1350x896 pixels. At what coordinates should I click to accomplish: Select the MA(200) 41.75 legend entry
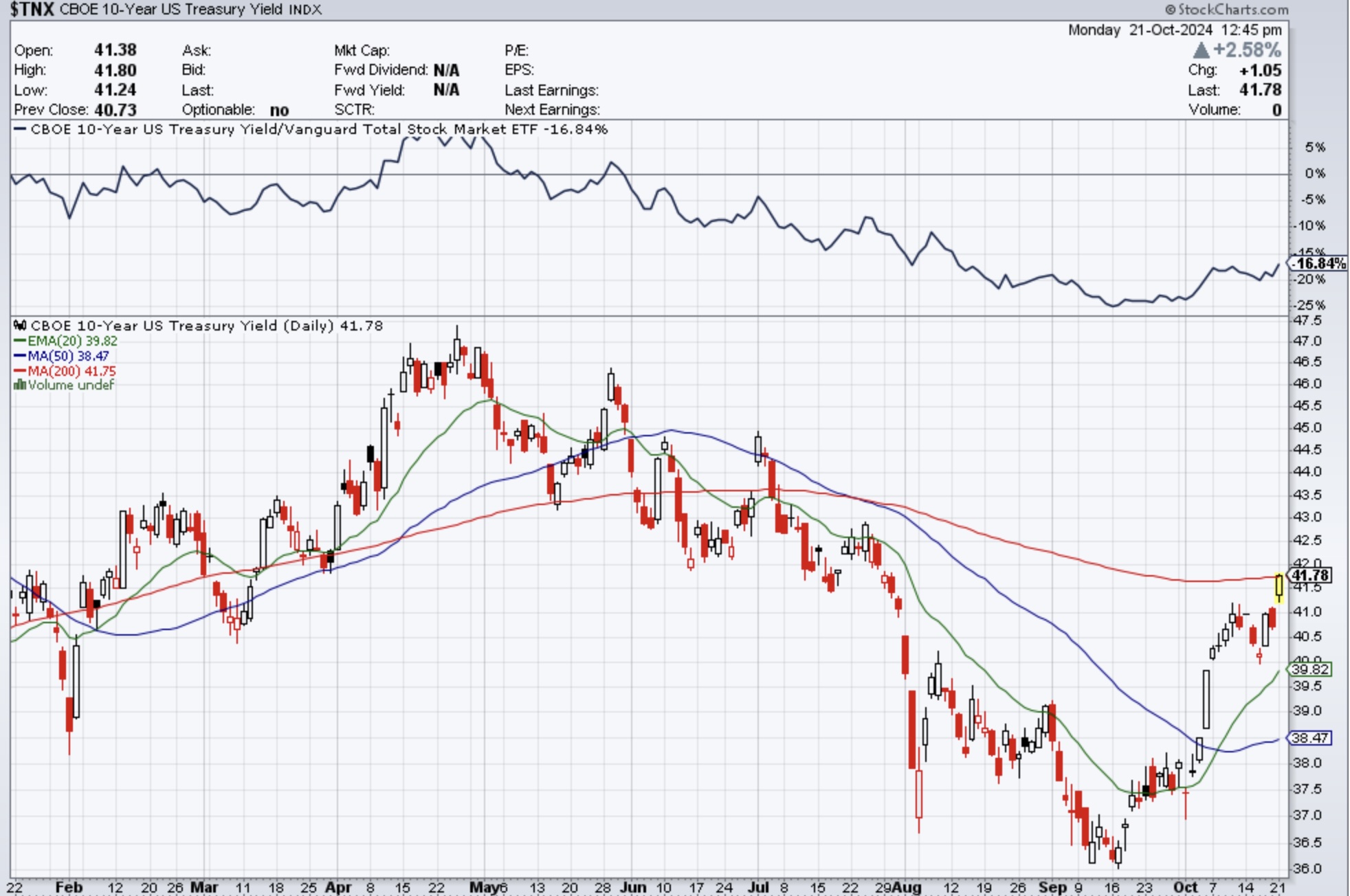pyautogui.click(x=71, y=371)
